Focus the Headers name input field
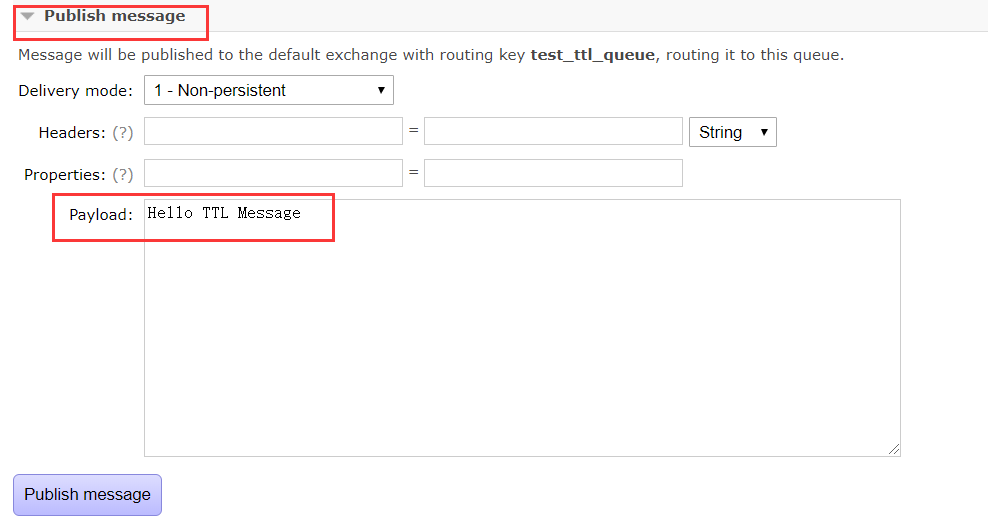The image size is (988, 530). coord(273,131)
